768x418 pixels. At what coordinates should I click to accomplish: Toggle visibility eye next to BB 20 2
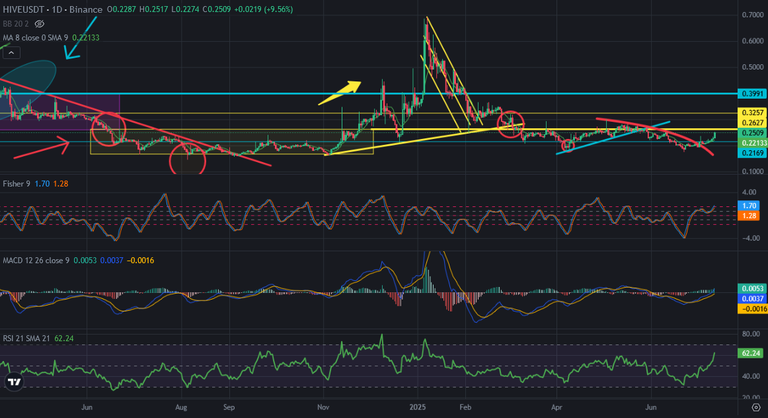pyautogui.click(x=40, y=24)
